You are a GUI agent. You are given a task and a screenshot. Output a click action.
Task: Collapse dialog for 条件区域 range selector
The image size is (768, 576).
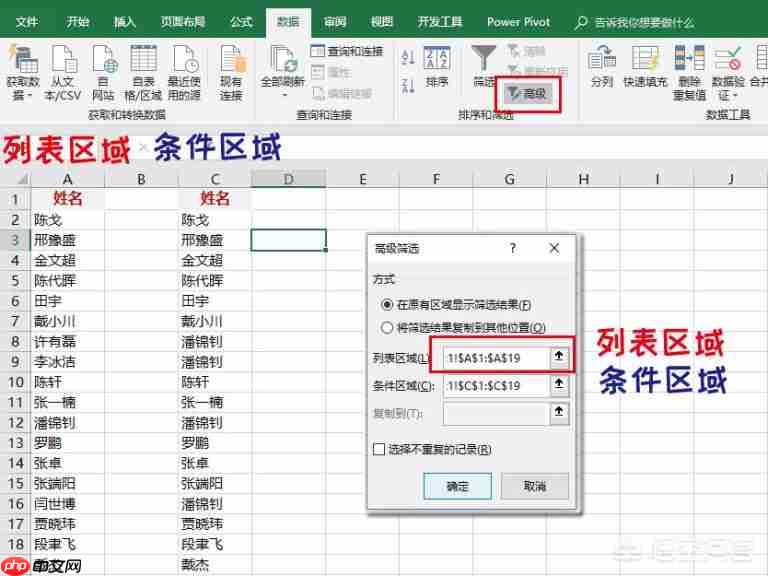pyautogui.click(x=559, y=385)
